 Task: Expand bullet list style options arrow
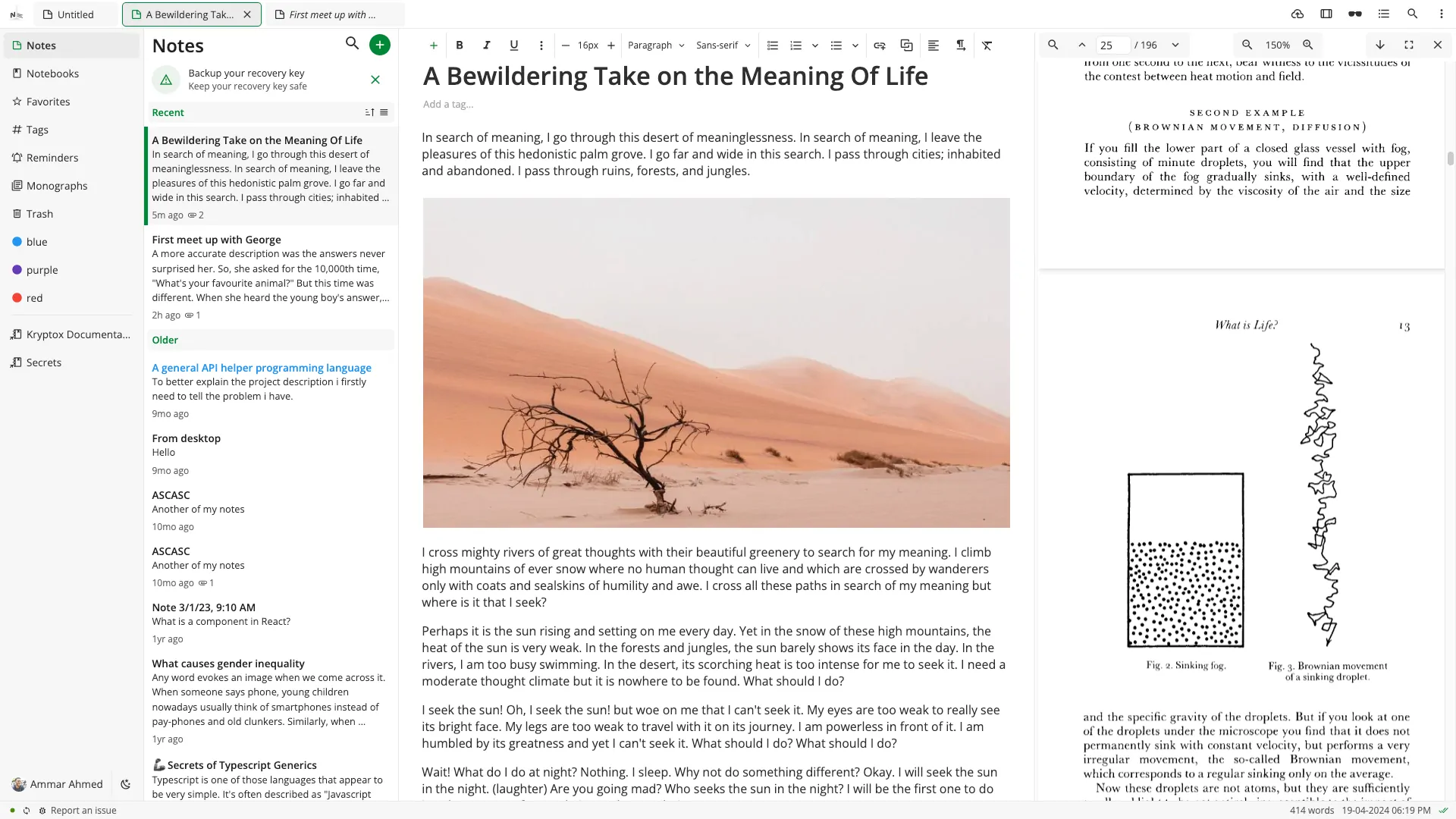tap(855, 45)
